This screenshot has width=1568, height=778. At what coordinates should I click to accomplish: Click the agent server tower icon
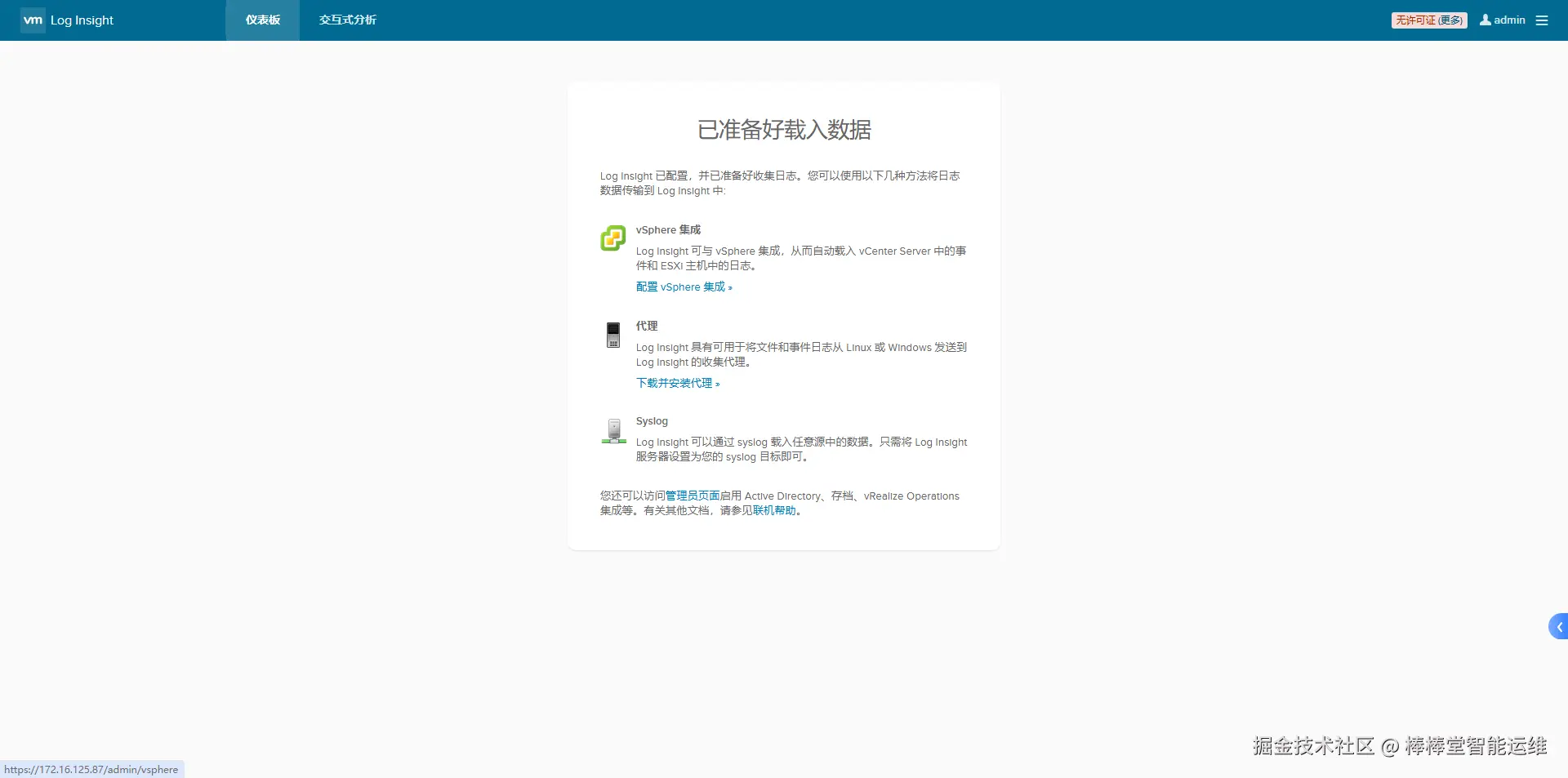[x=613, y=335]
